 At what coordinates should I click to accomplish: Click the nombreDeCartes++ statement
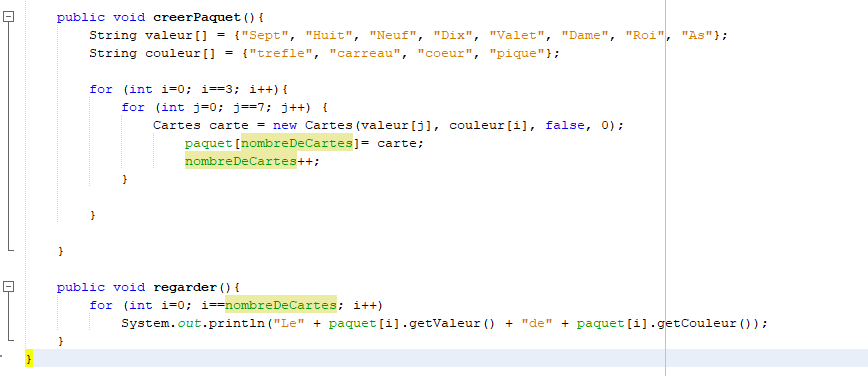252,162
